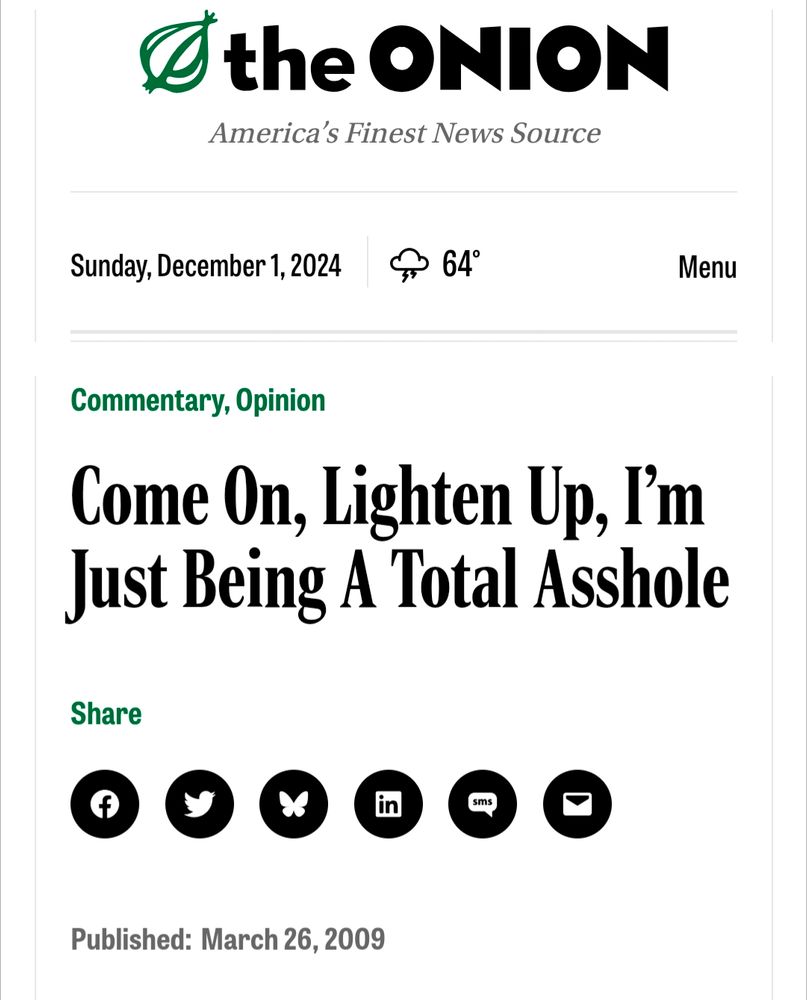Screen dimensions: 807x1000
Task: Click the March 26, 2009 publish date
Action: [293, 940]
